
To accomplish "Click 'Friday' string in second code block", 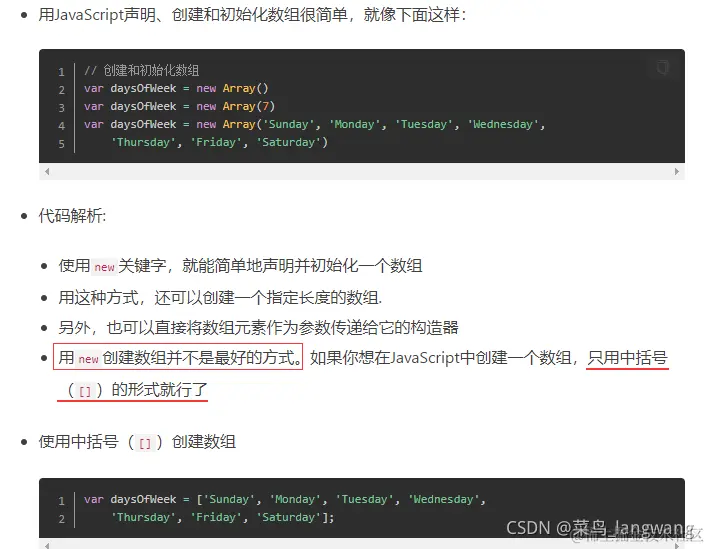I will pos(216,517).
